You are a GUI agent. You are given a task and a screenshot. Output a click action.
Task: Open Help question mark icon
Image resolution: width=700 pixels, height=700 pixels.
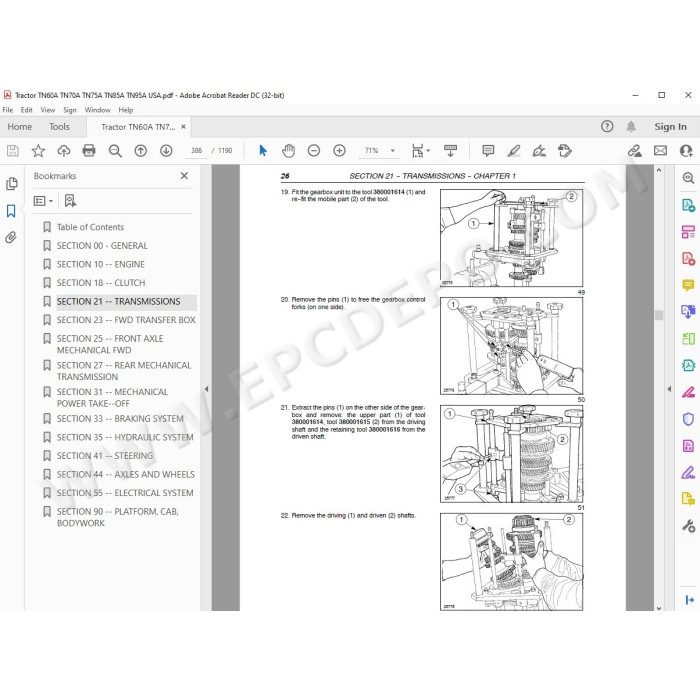coord(607,126)
